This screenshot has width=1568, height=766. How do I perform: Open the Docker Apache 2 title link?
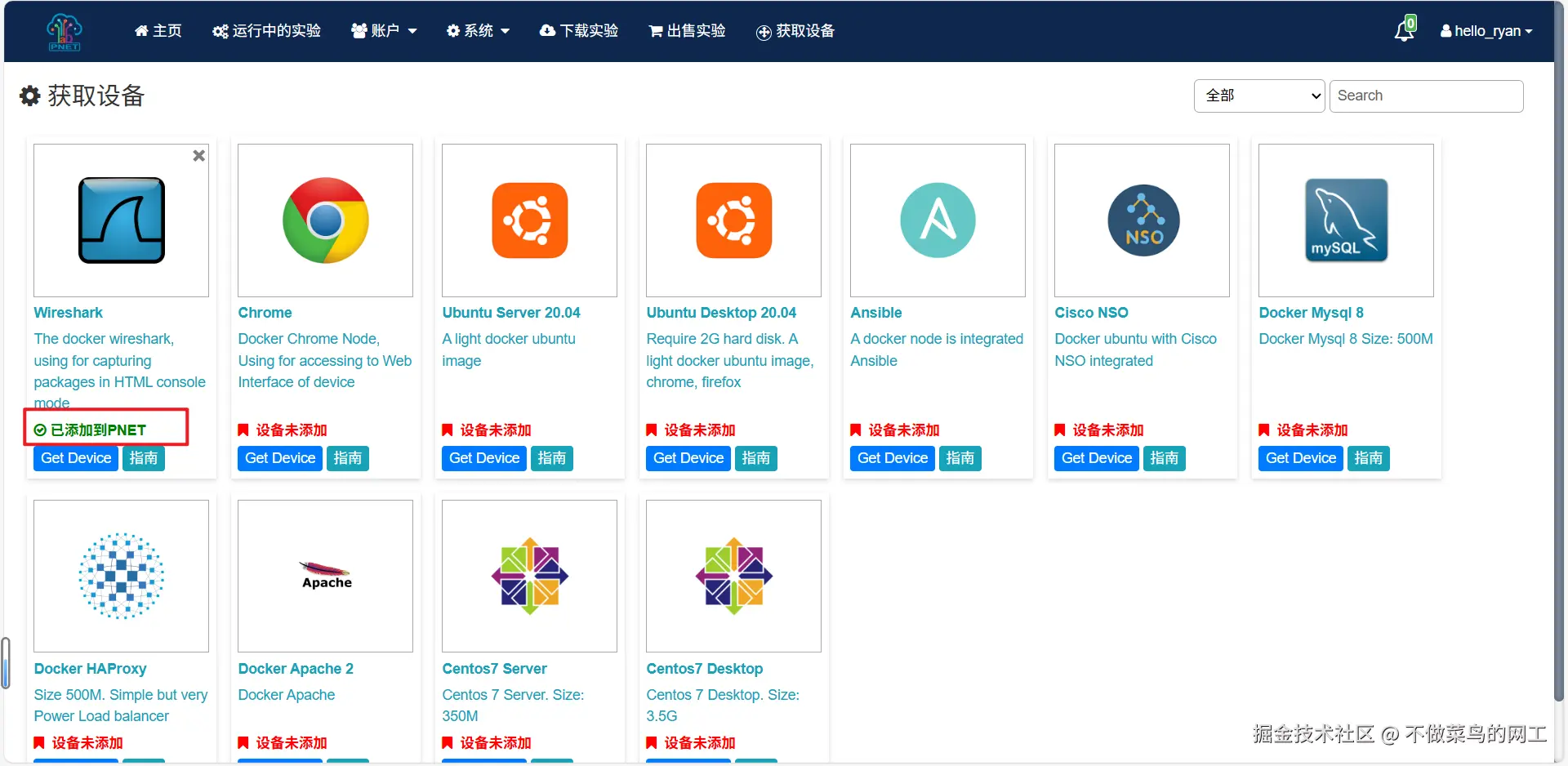tap(296, 669)
